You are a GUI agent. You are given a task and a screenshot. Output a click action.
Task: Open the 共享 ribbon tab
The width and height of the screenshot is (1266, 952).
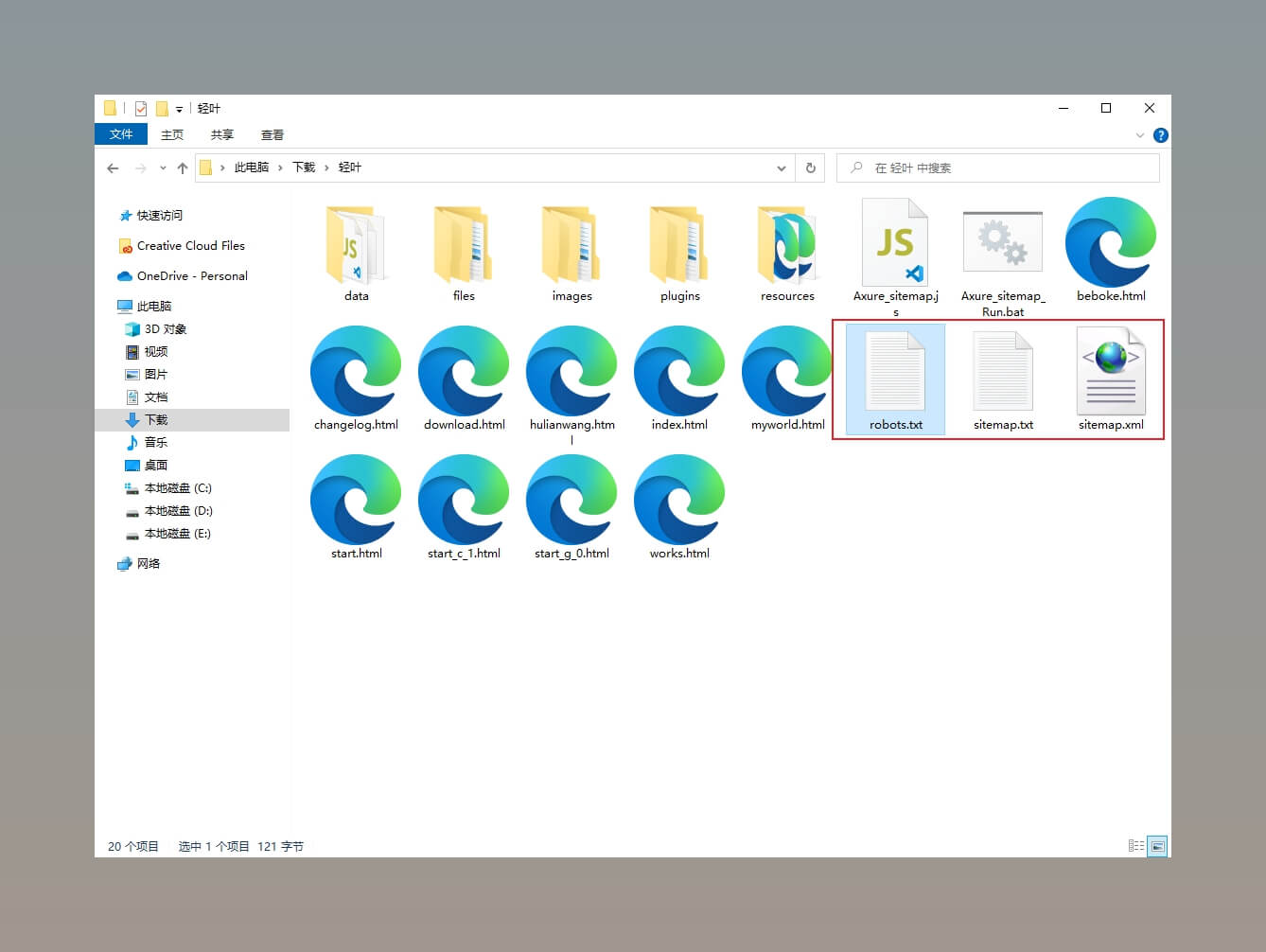pos(222,134)
